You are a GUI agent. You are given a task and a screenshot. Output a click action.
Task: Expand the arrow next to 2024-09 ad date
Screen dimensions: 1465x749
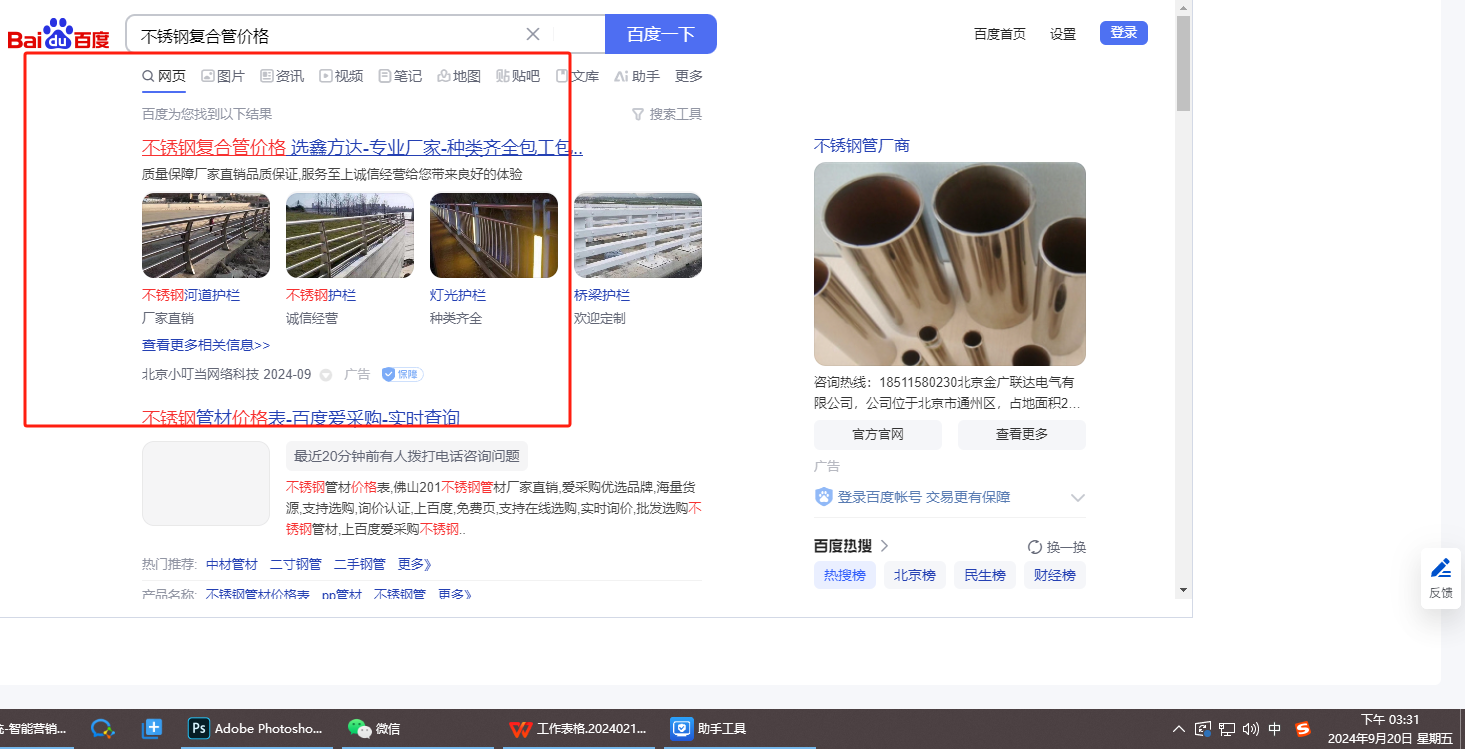pyautogui.click(x=326, y=375)
